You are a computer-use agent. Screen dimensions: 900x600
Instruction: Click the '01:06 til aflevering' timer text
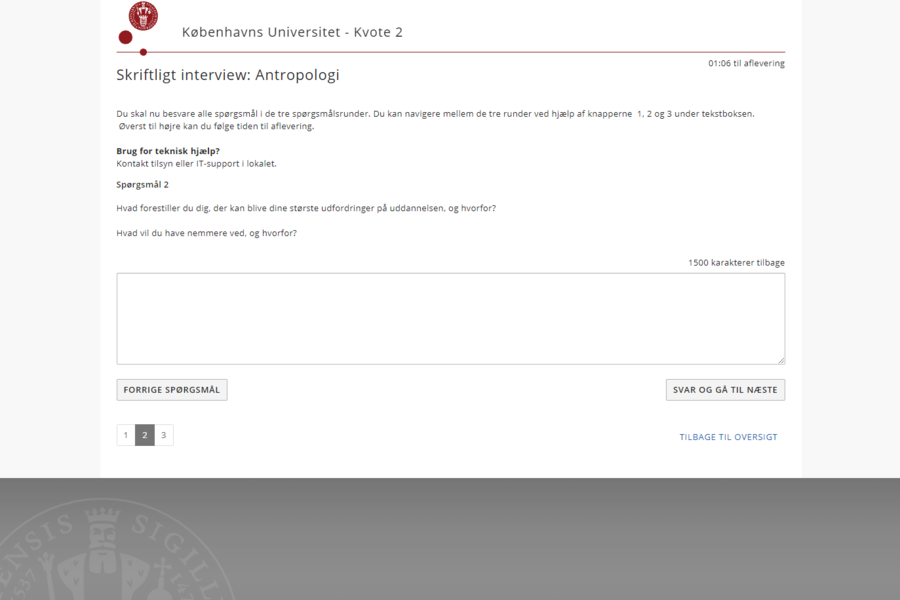coord(746,63)
